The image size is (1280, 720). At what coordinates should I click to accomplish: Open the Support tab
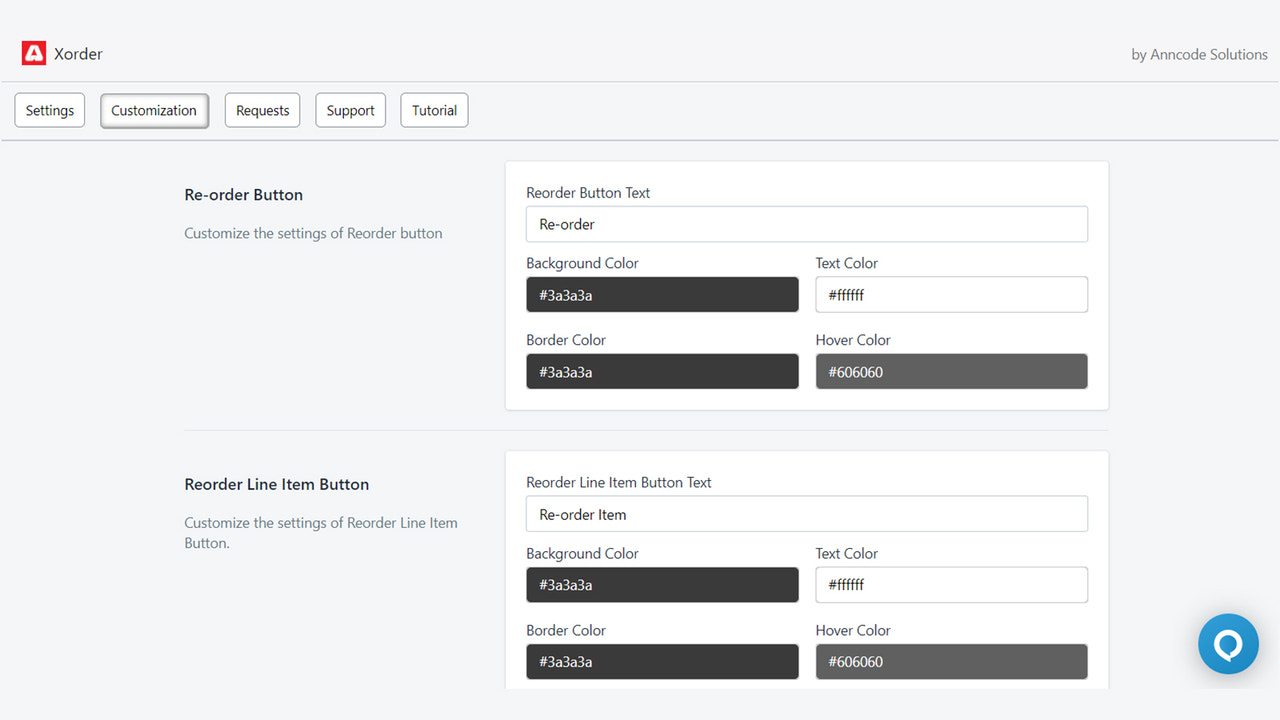350,110
